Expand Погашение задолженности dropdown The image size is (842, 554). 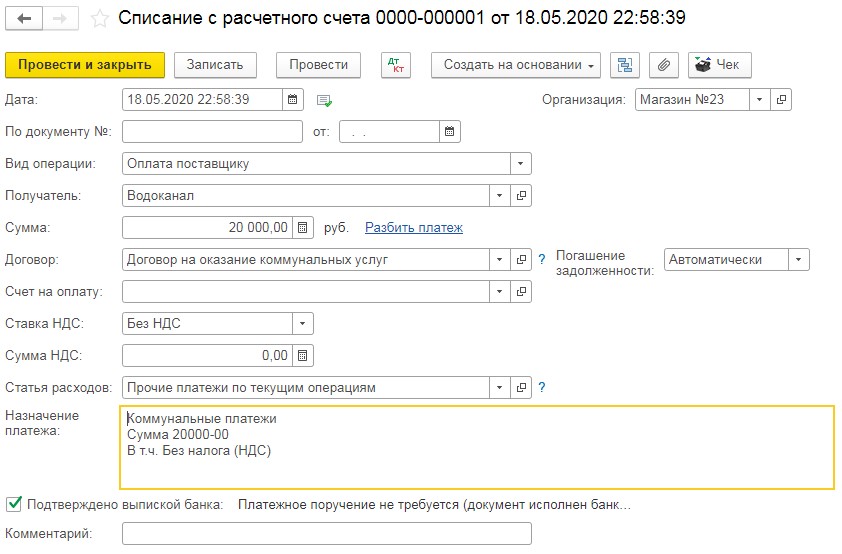tap(798, 259)
